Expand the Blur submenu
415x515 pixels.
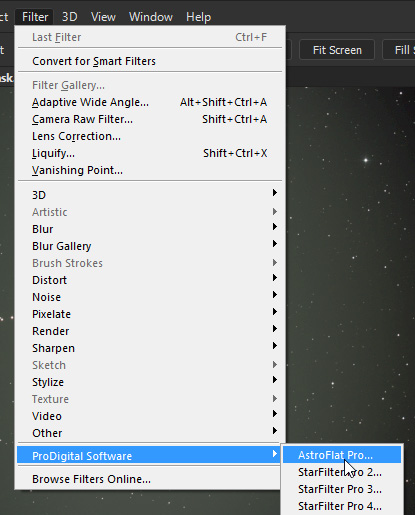pyautogui.click(x=150, y=229)
